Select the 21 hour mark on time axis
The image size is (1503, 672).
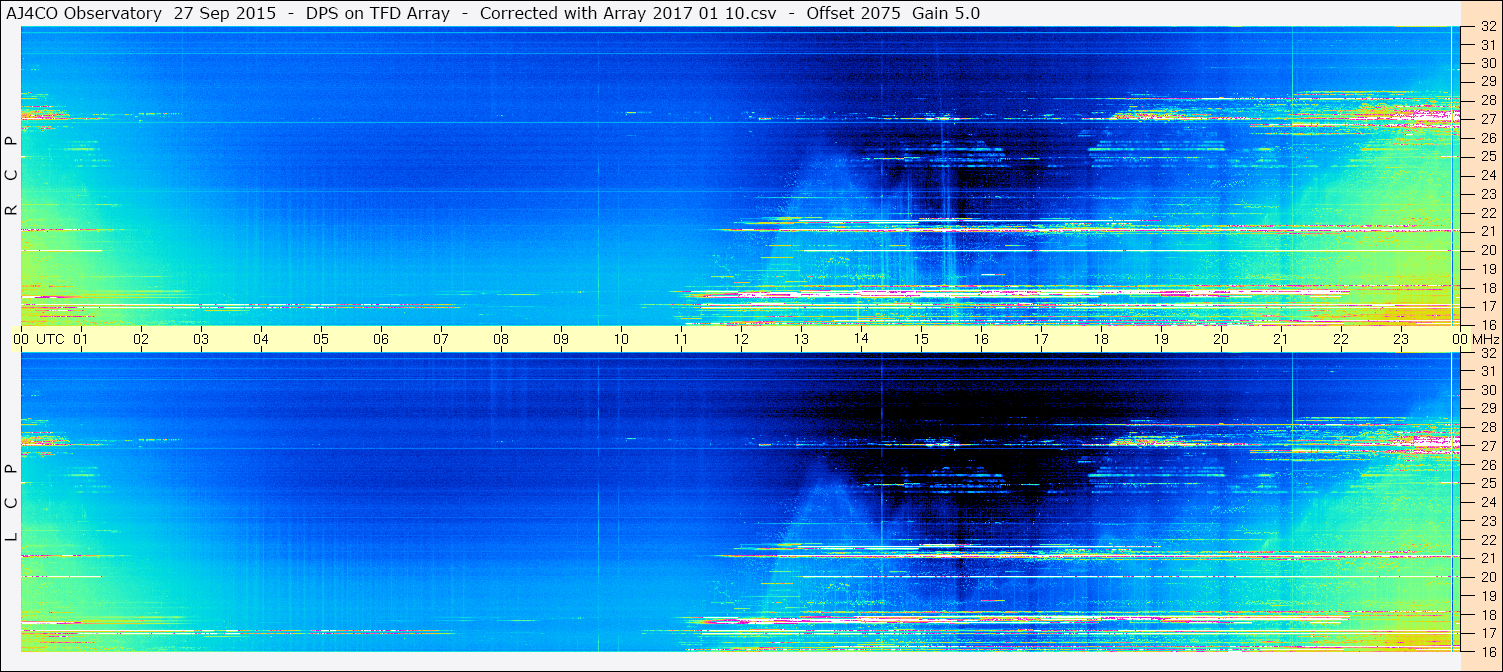coord(1281,339)
